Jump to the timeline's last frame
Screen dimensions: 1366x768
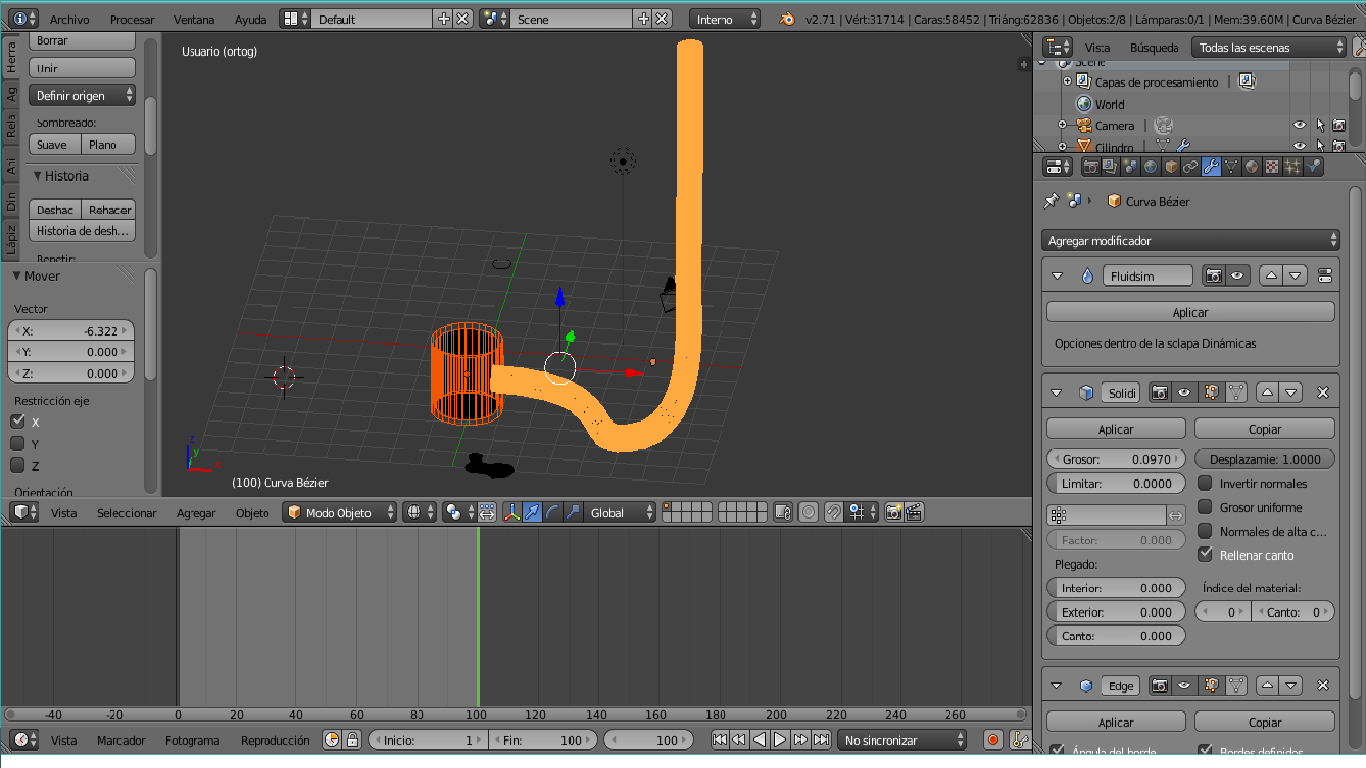click(x=821, y=740)
